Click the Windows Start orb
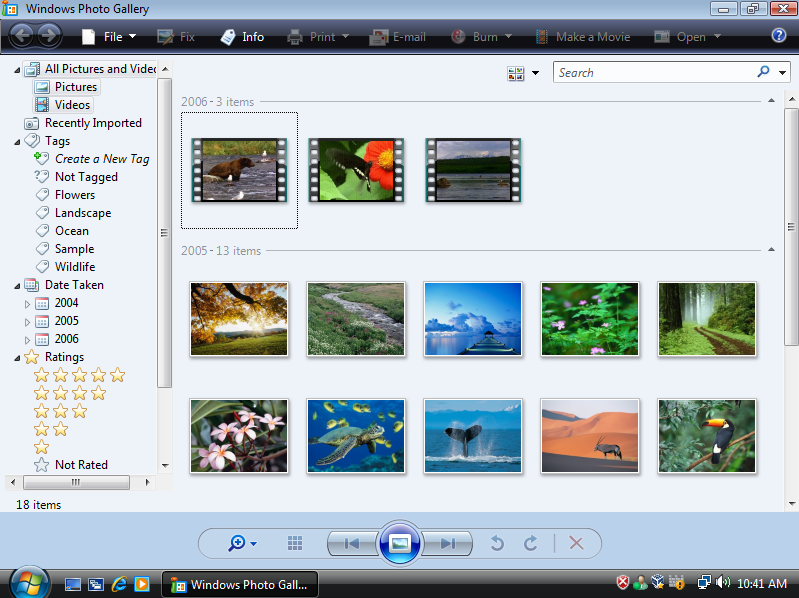The image size is (799, 598). [x=29, y=582]
